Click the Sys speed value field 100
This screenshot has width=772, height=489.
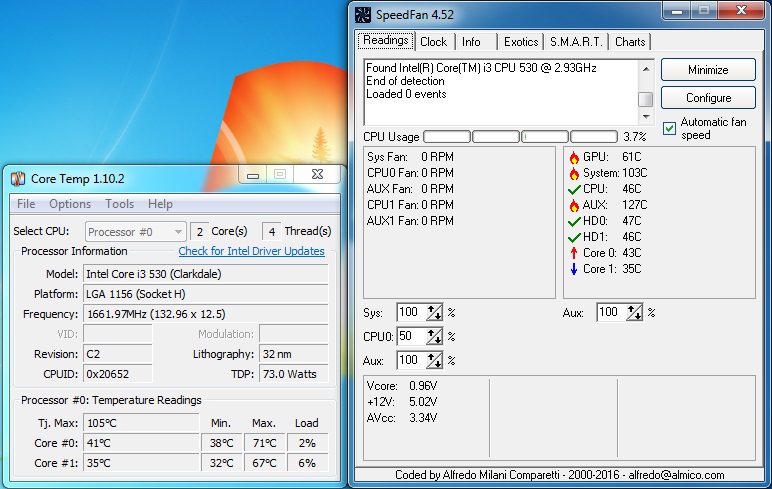point(411,312)
